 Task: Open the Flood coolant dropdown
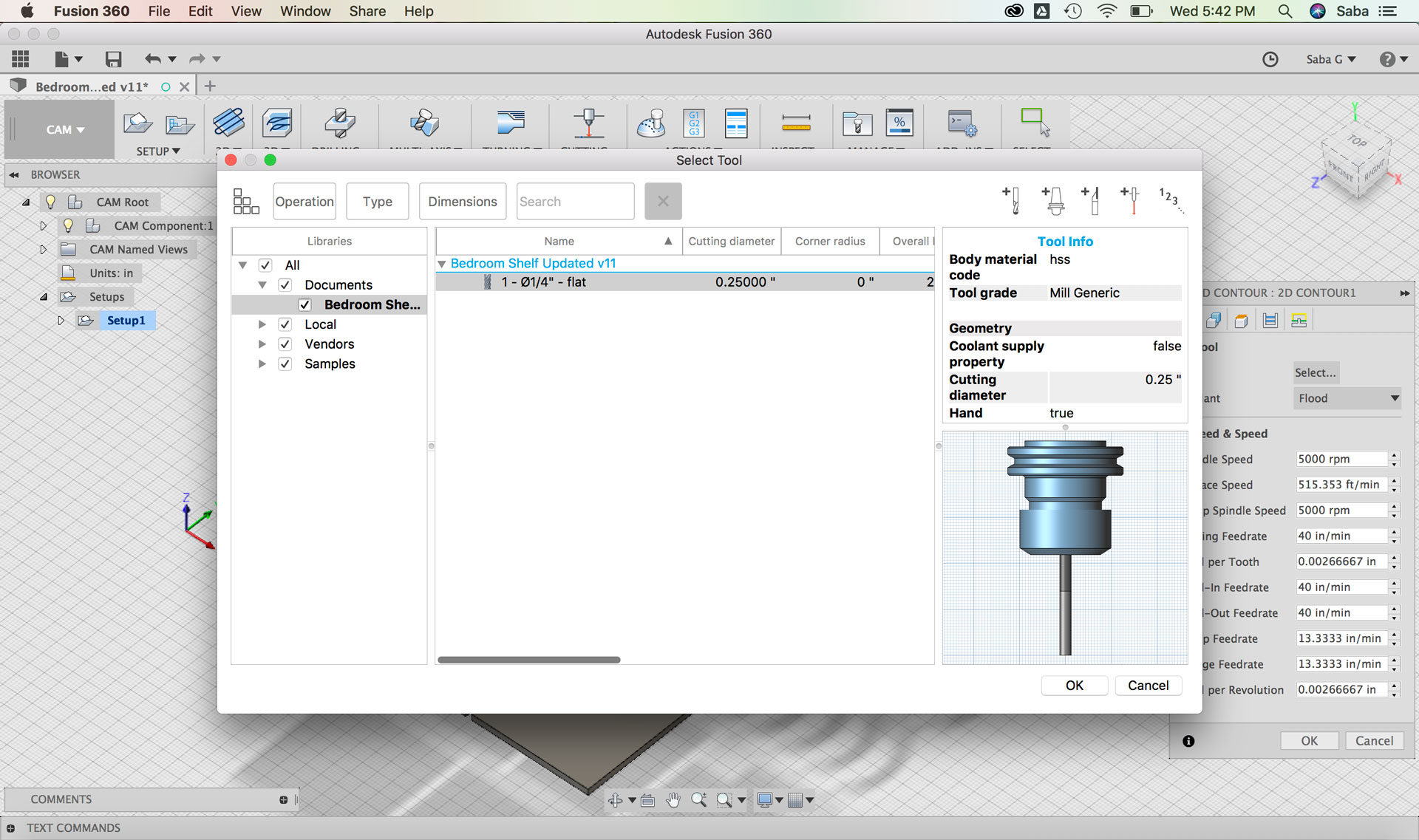(x=1347, y=398)
